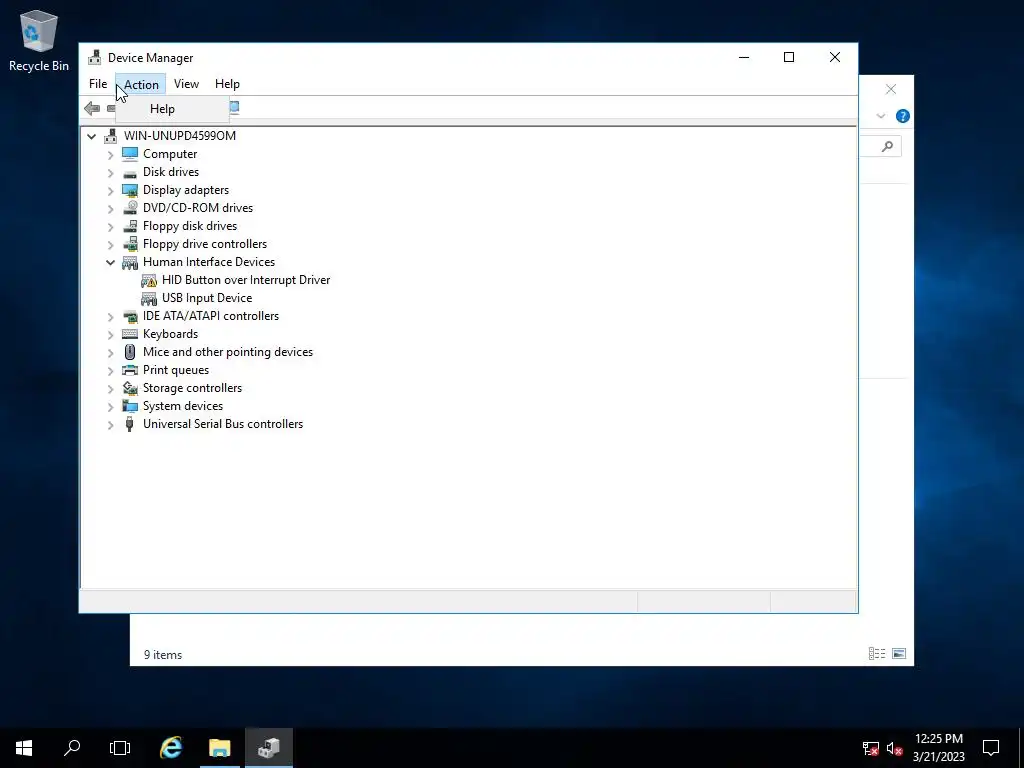1024x768 pixels.
Task: Select the Keyboards category icon
Action: pyautogui.click(x=130, y=334)
